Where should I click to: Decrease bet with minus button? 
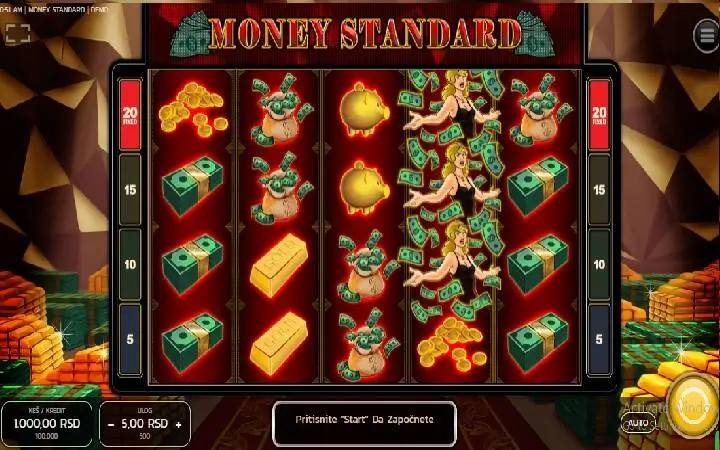click(111, 424)
